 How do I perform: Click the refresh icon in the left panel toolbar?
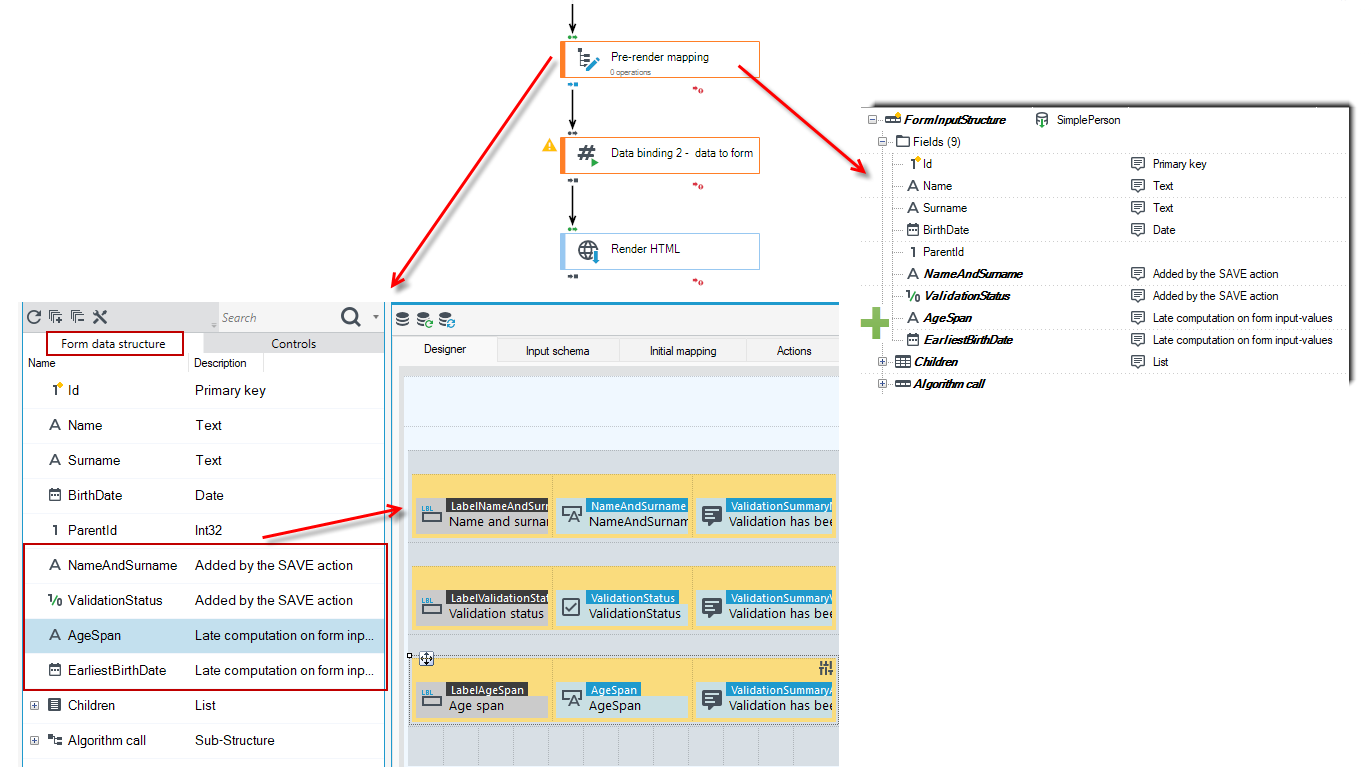click(x=34, y=317)
